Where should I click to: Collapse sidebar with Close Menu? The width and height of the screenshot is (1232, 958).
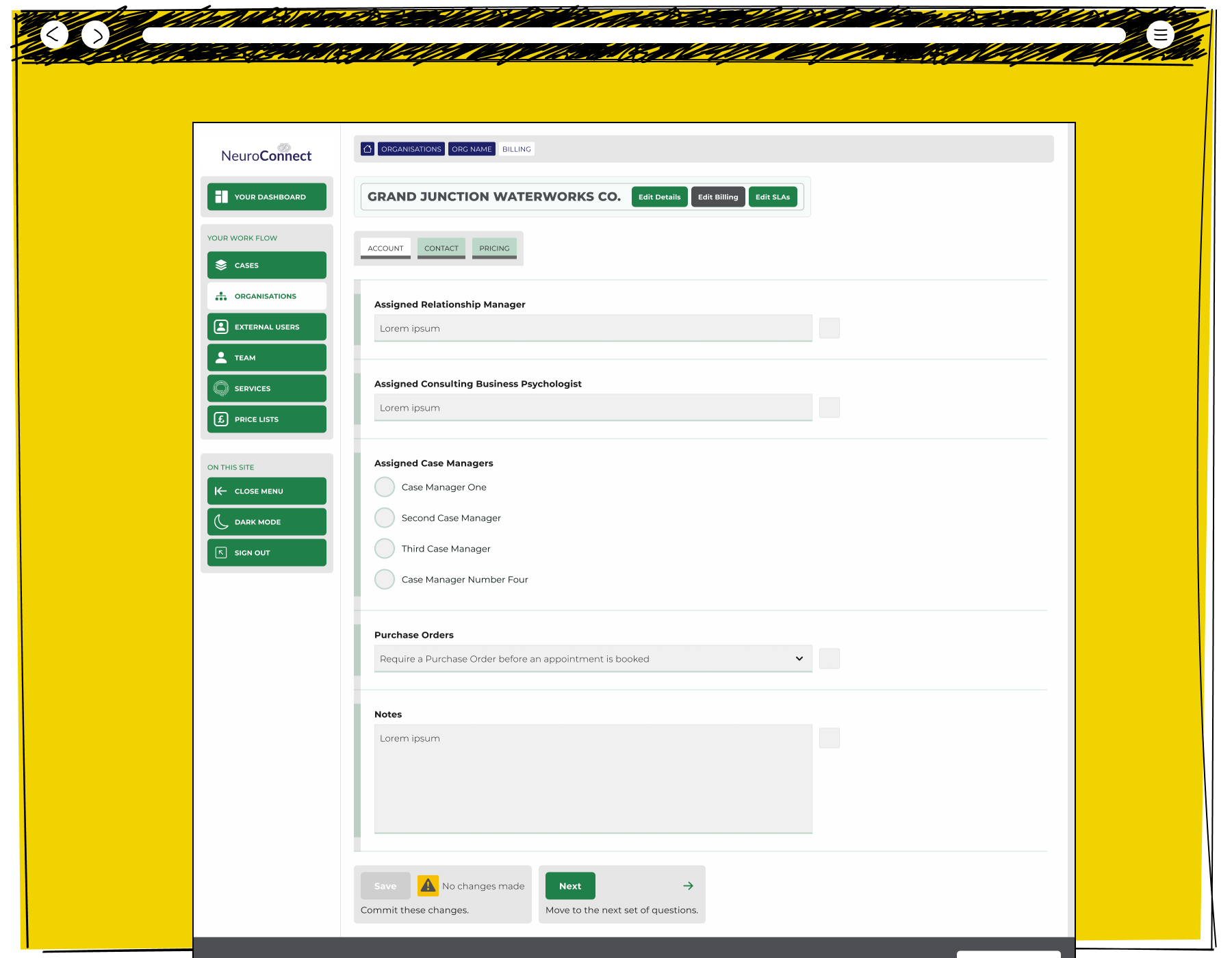click(x=267, y=491)
